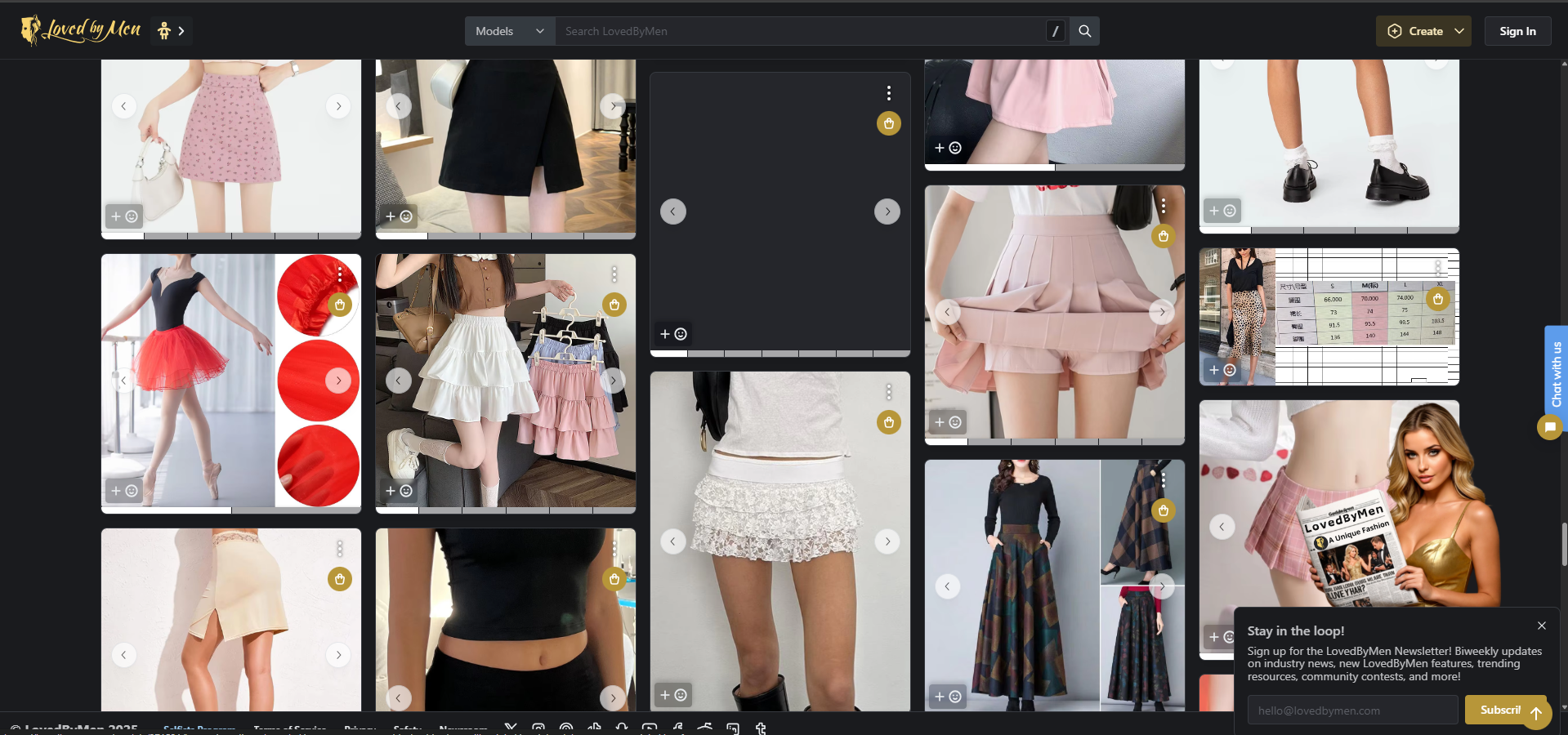Viewport: 1568px width, 735px height.
Task: Add reaction on size chart card
Action: [x=1222, y=370]
